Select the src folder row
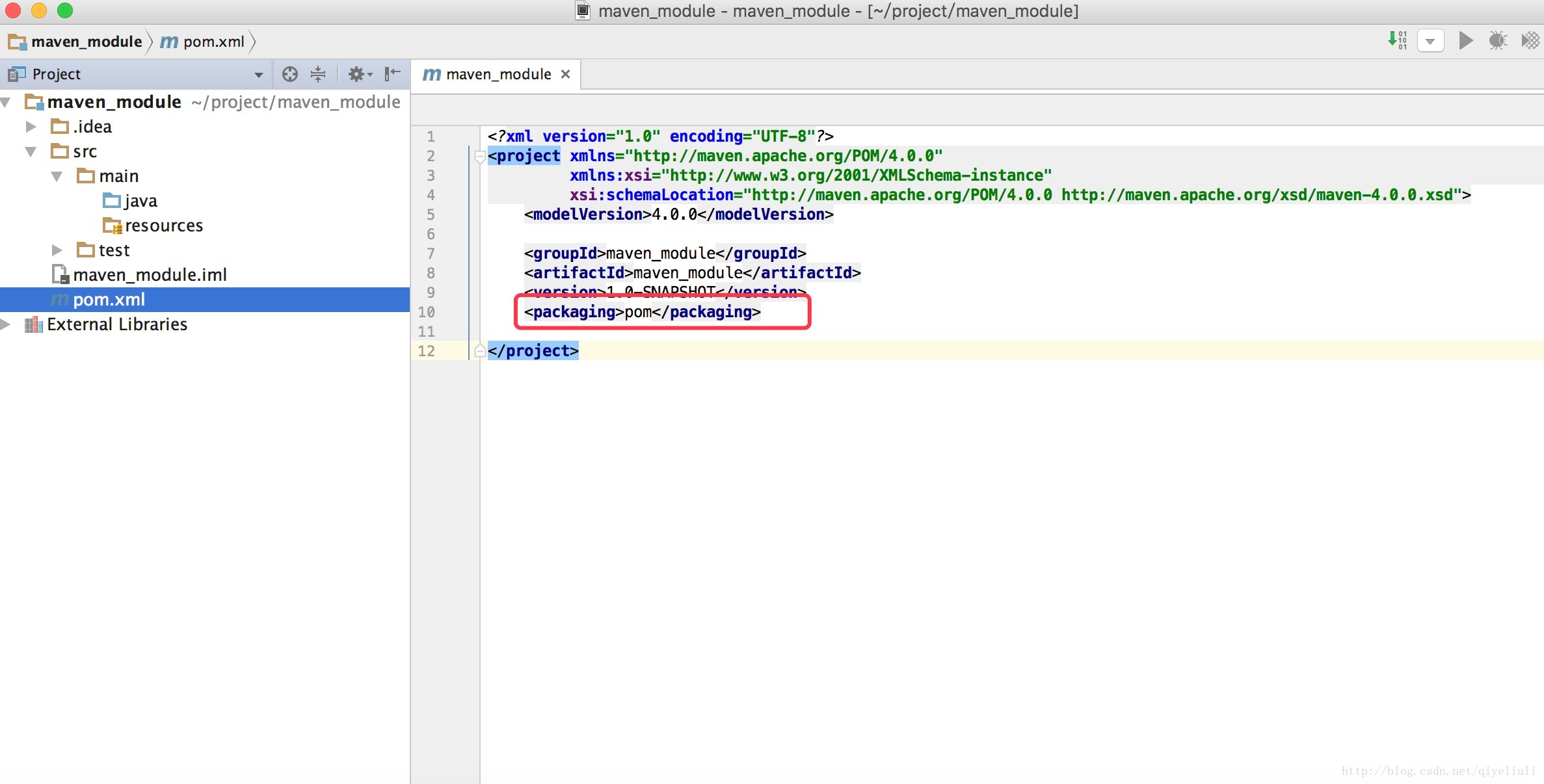The height and width of the screenshot is (784, 1544). pyautogui.click(x=205, y=151)
